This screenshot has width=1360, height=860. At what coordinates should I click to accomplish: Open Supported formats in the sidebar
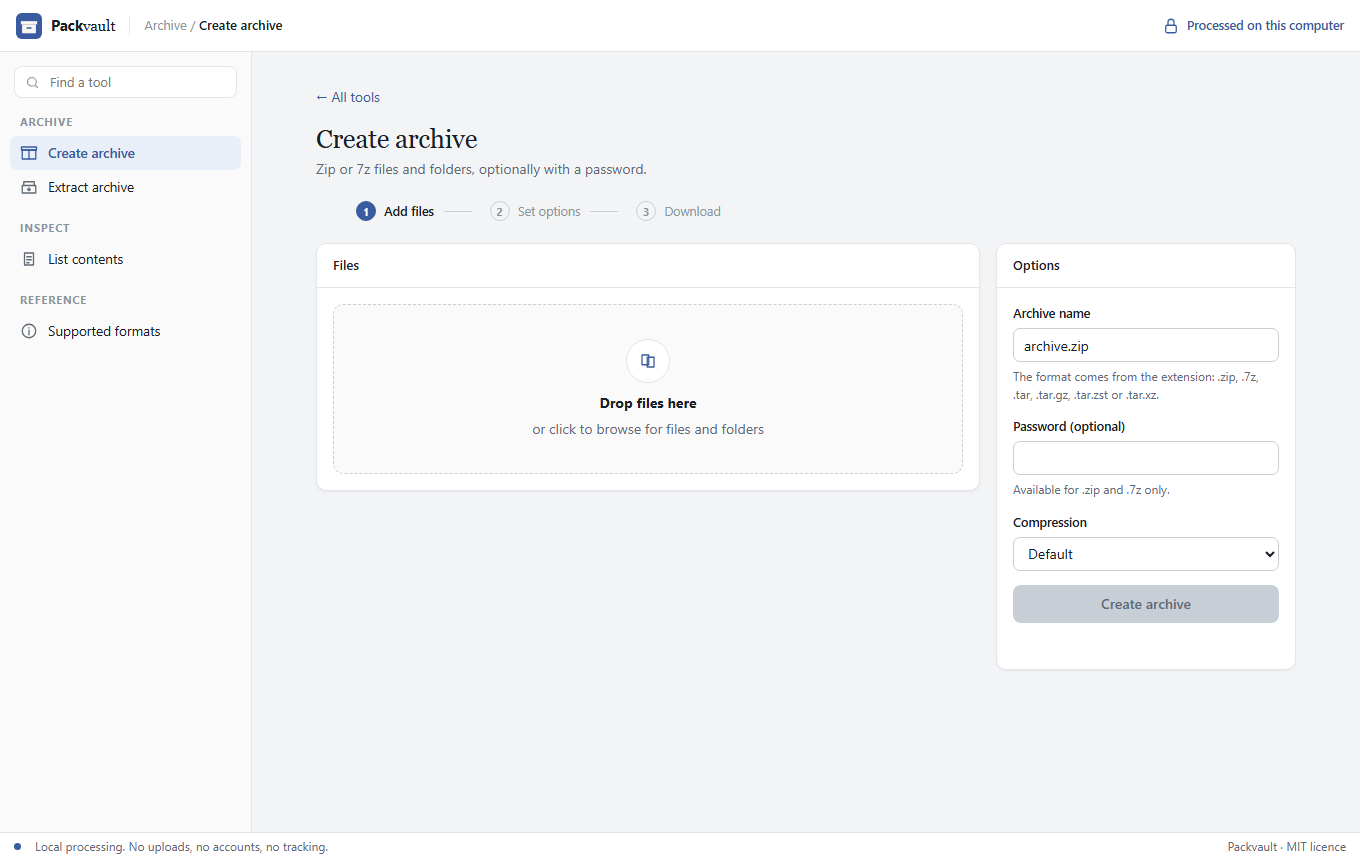(126, 331)
